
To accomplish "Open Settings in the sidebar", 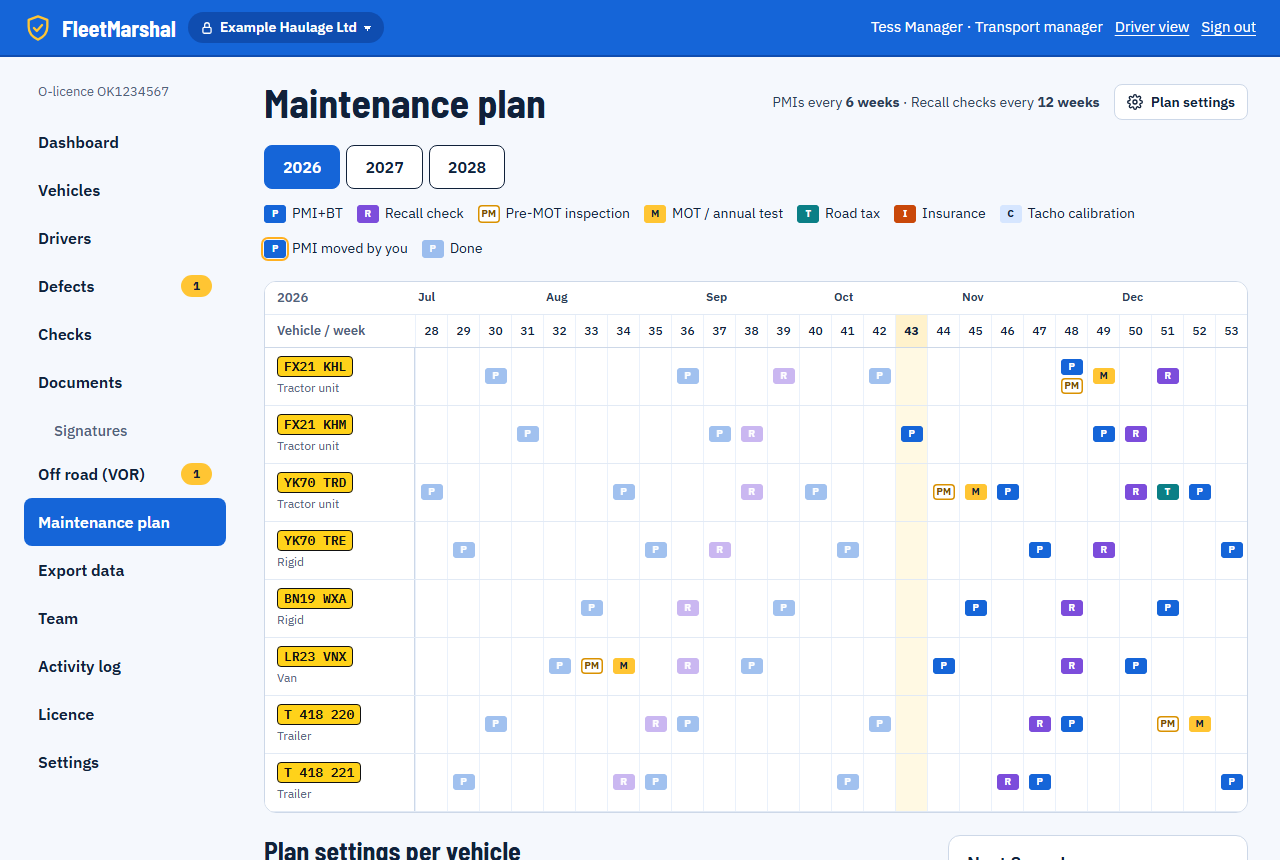I will click(x=125, y=762).
